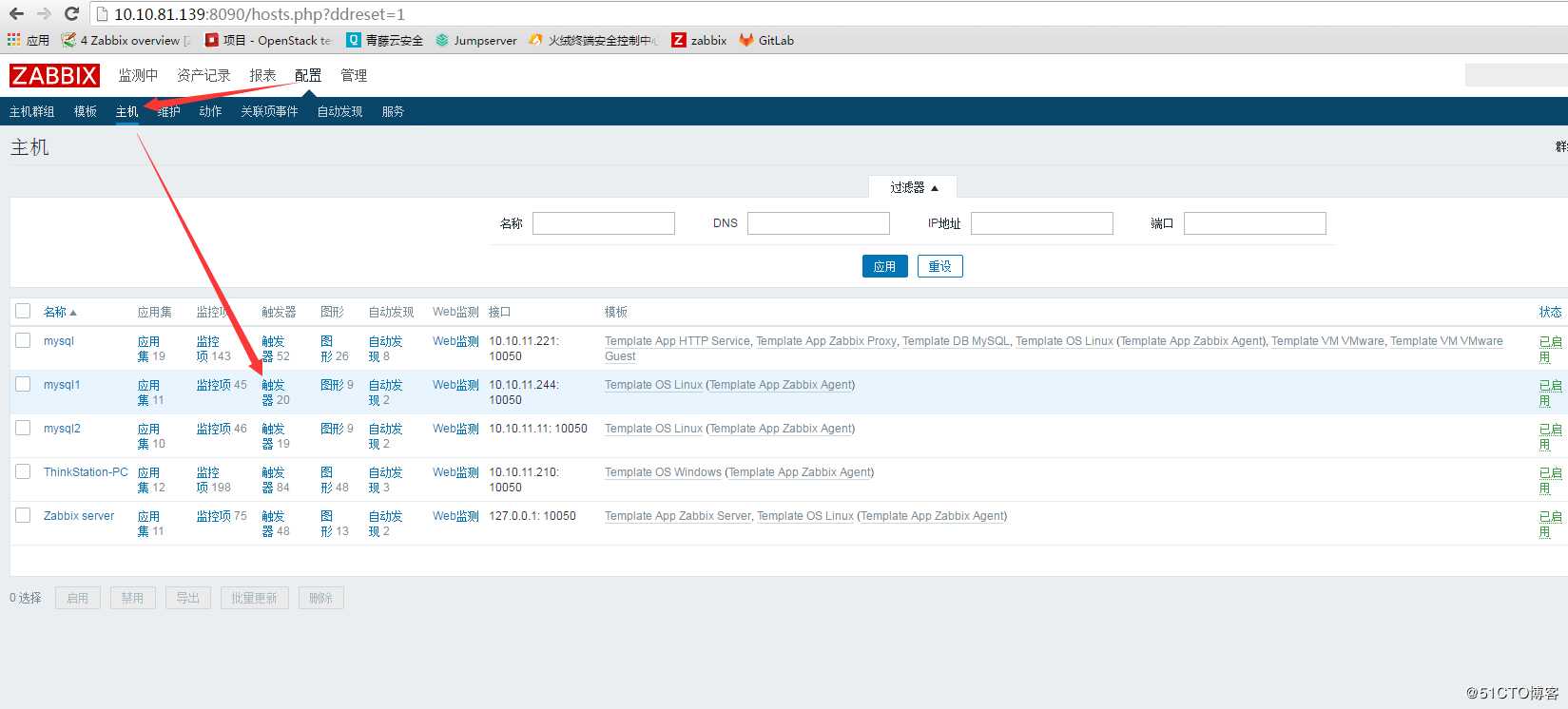1568x709 pixels.
Task: Open Template App Zabbix Server link
Action: tap(678, 516)
